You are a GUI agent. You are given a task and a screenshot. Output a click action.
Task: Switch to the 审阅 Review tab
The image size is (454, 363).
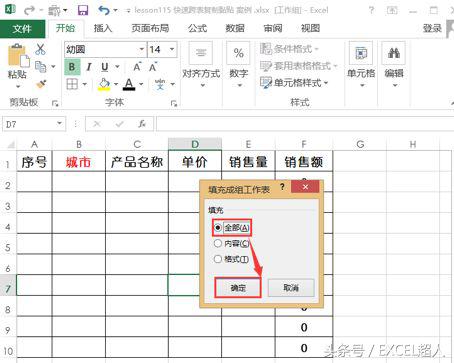point(273,28)
